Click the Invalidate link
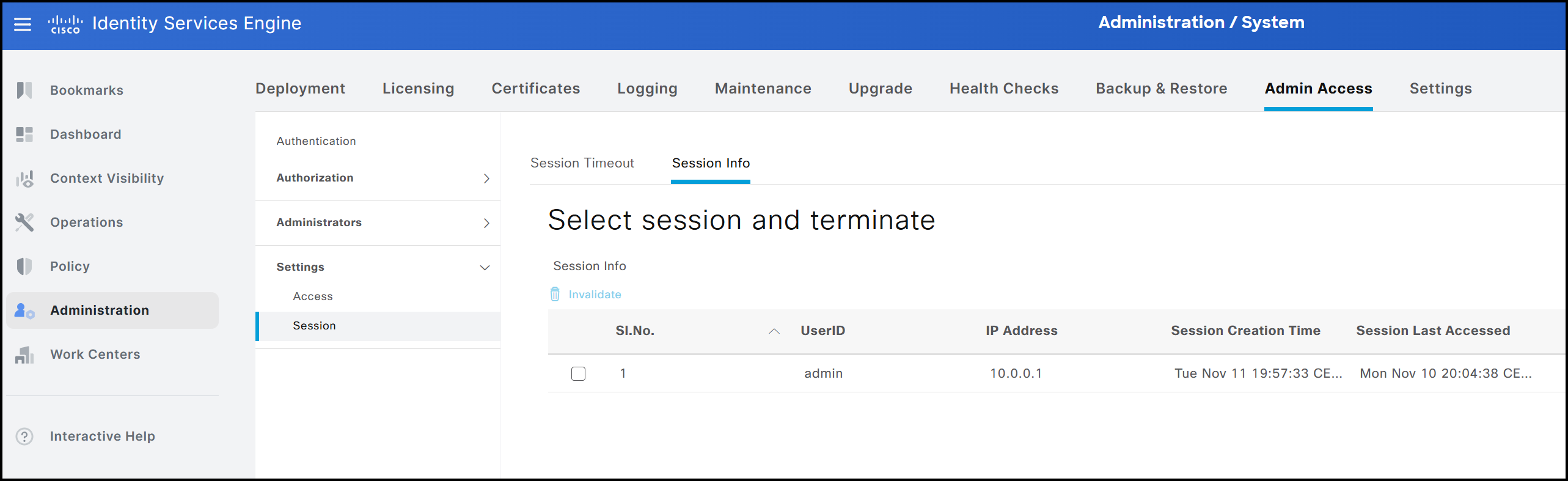Screen dimensions: 1568x481 [595, 295]
